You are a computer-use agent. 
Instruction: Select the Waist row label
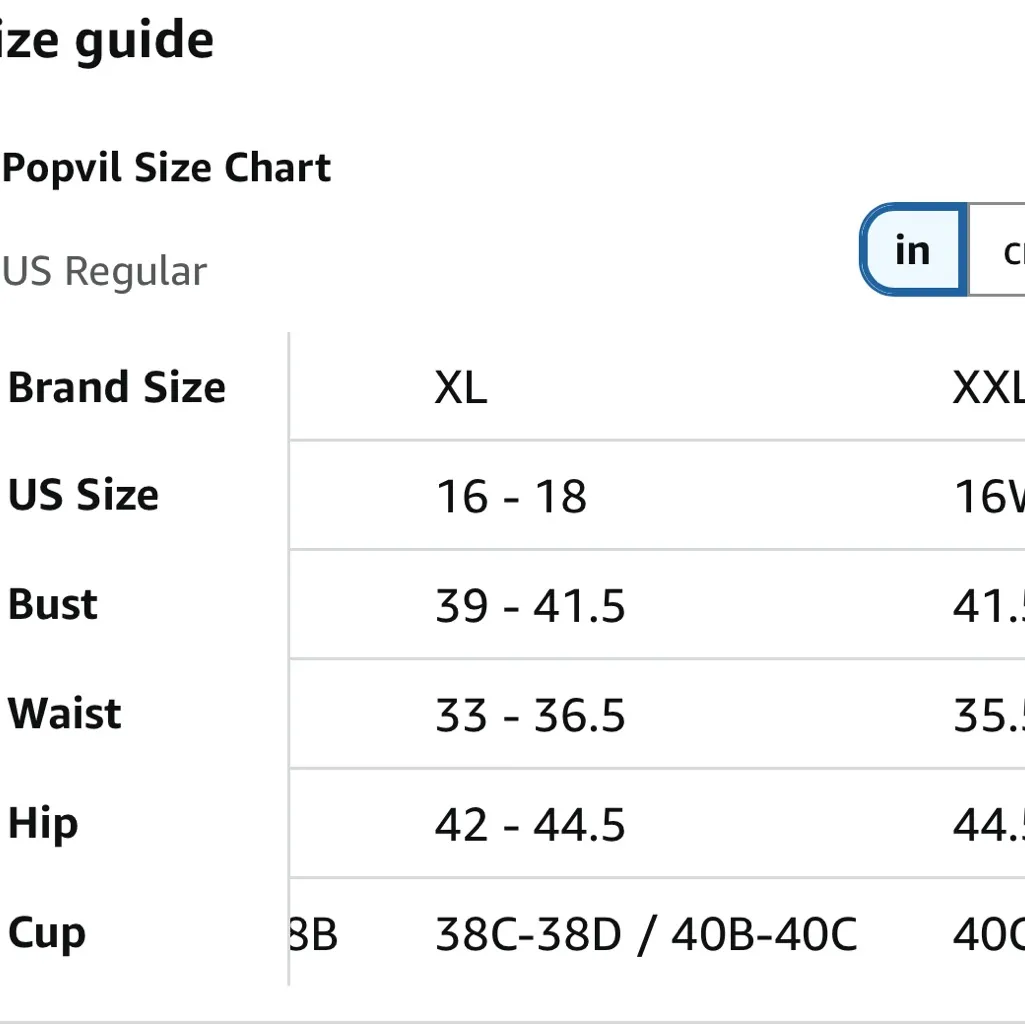pyautogui.click(x=64, y=713)
